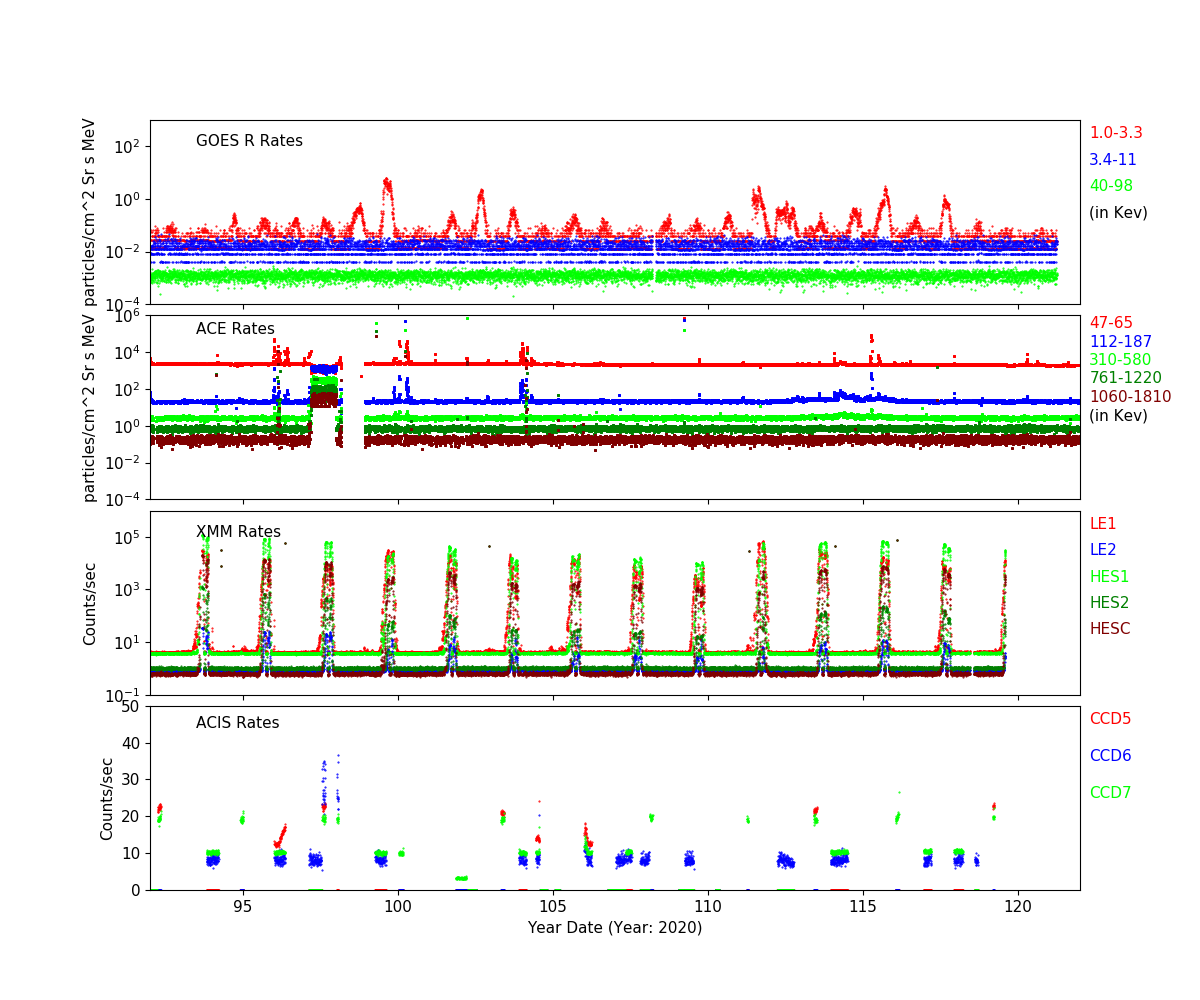Select the red 1.0-3.3 legend label
This screenshot has height=1000, width=1200.
click(1115, 133)
